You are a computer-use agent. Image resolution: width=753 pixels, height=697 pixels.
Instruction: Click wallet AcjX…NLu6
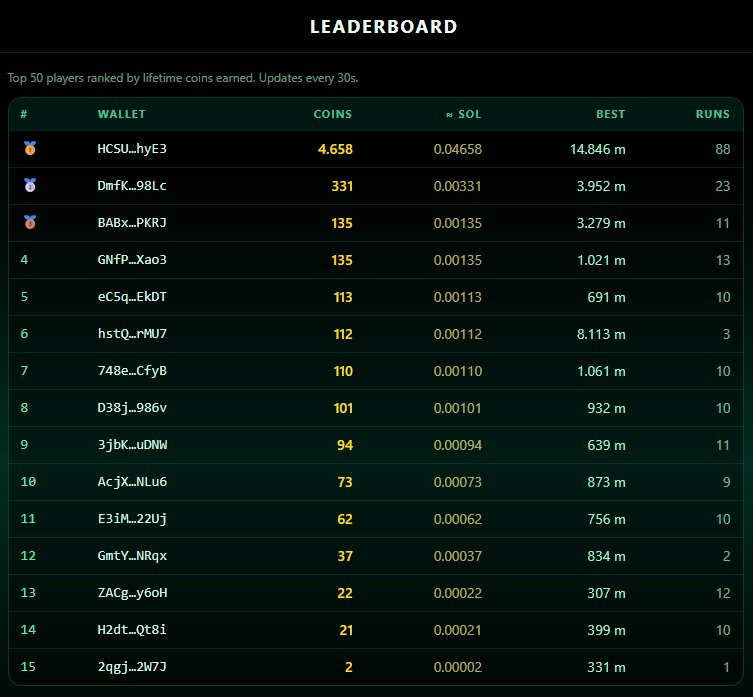[x=132, y=482]
